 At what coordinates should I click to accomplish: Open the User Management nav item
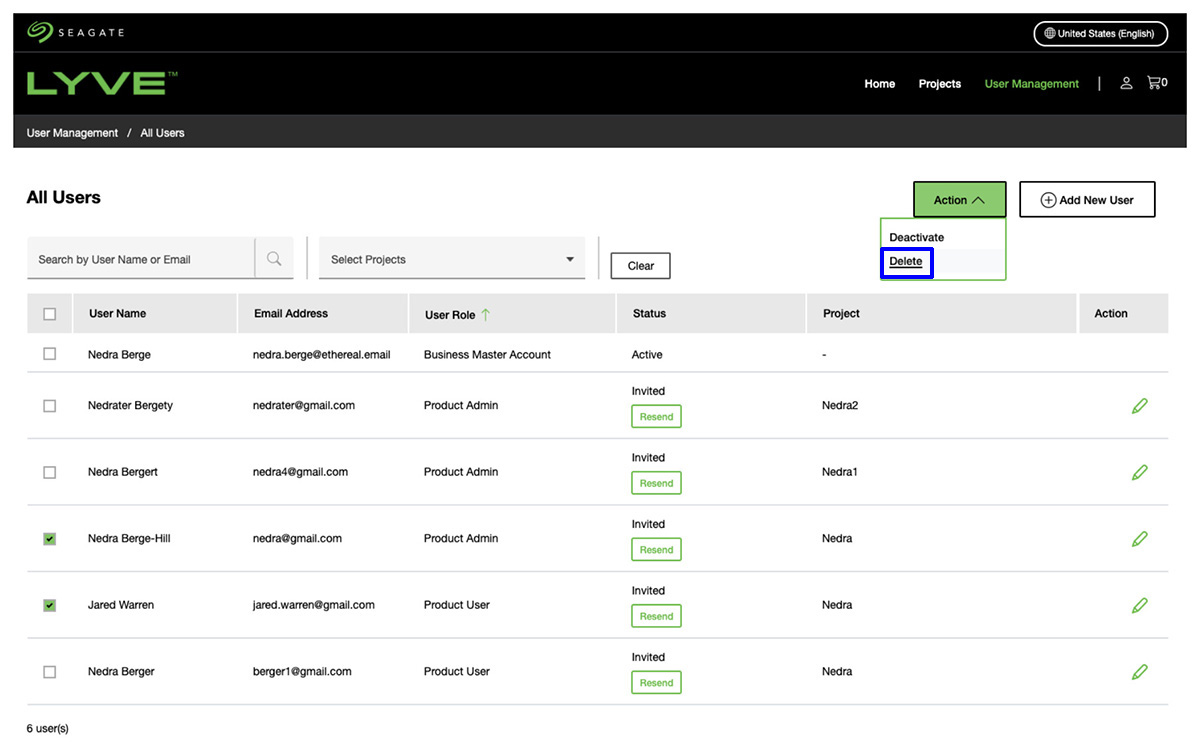pos(1032,84)
